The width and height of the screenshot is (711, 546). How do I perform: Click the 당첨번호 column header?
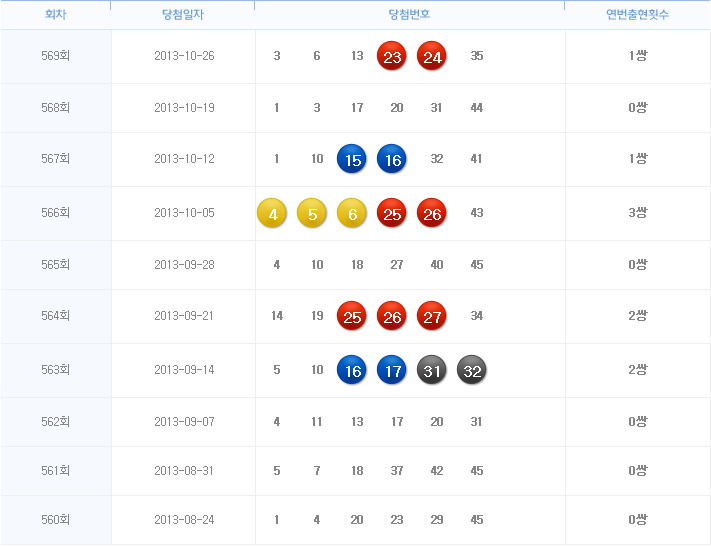point(409,15)
